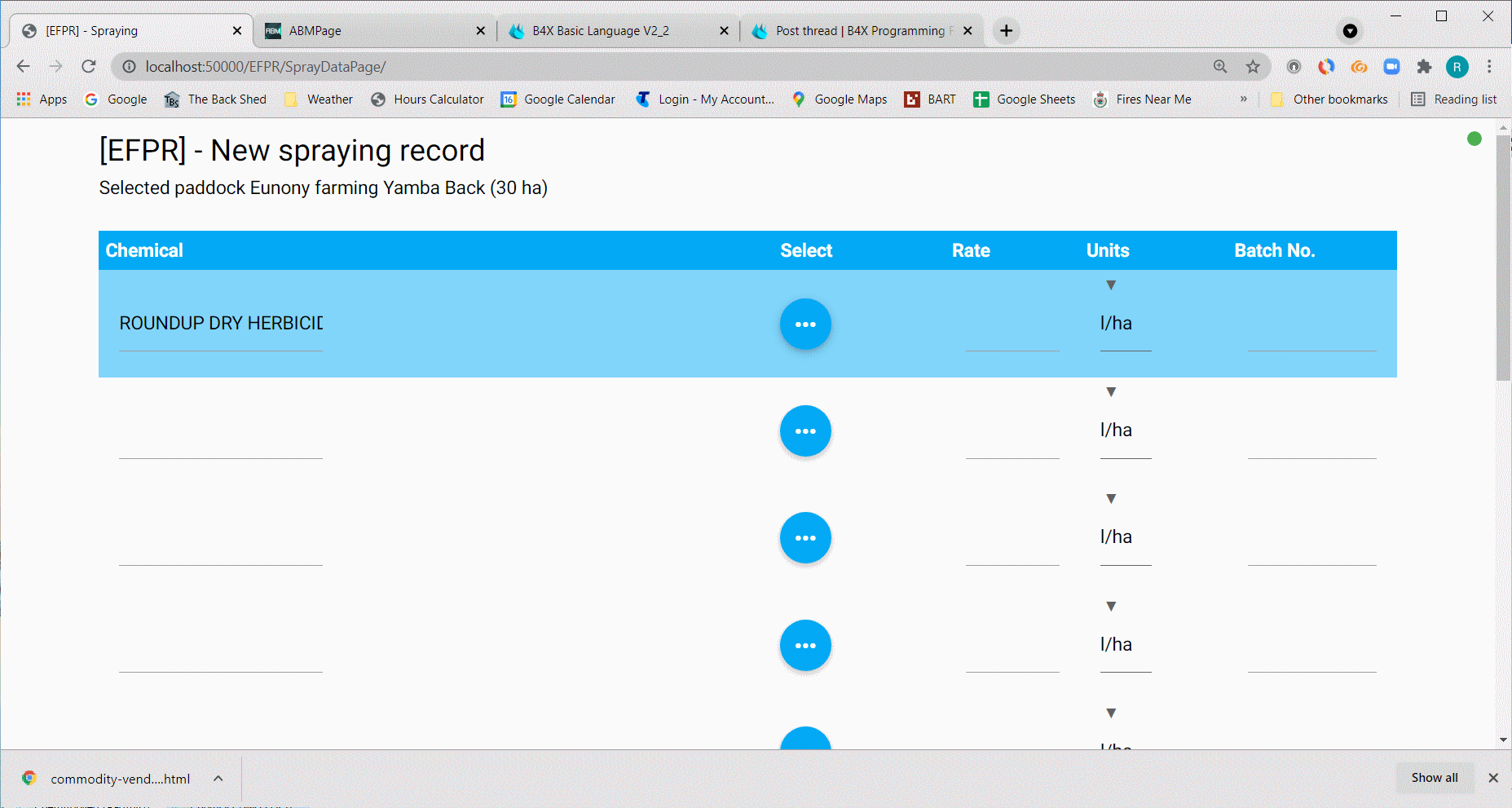The width and height of the screenshot is (1512, 808).
Task: Reload the spraying record page
Action: (x=89, y=66)
